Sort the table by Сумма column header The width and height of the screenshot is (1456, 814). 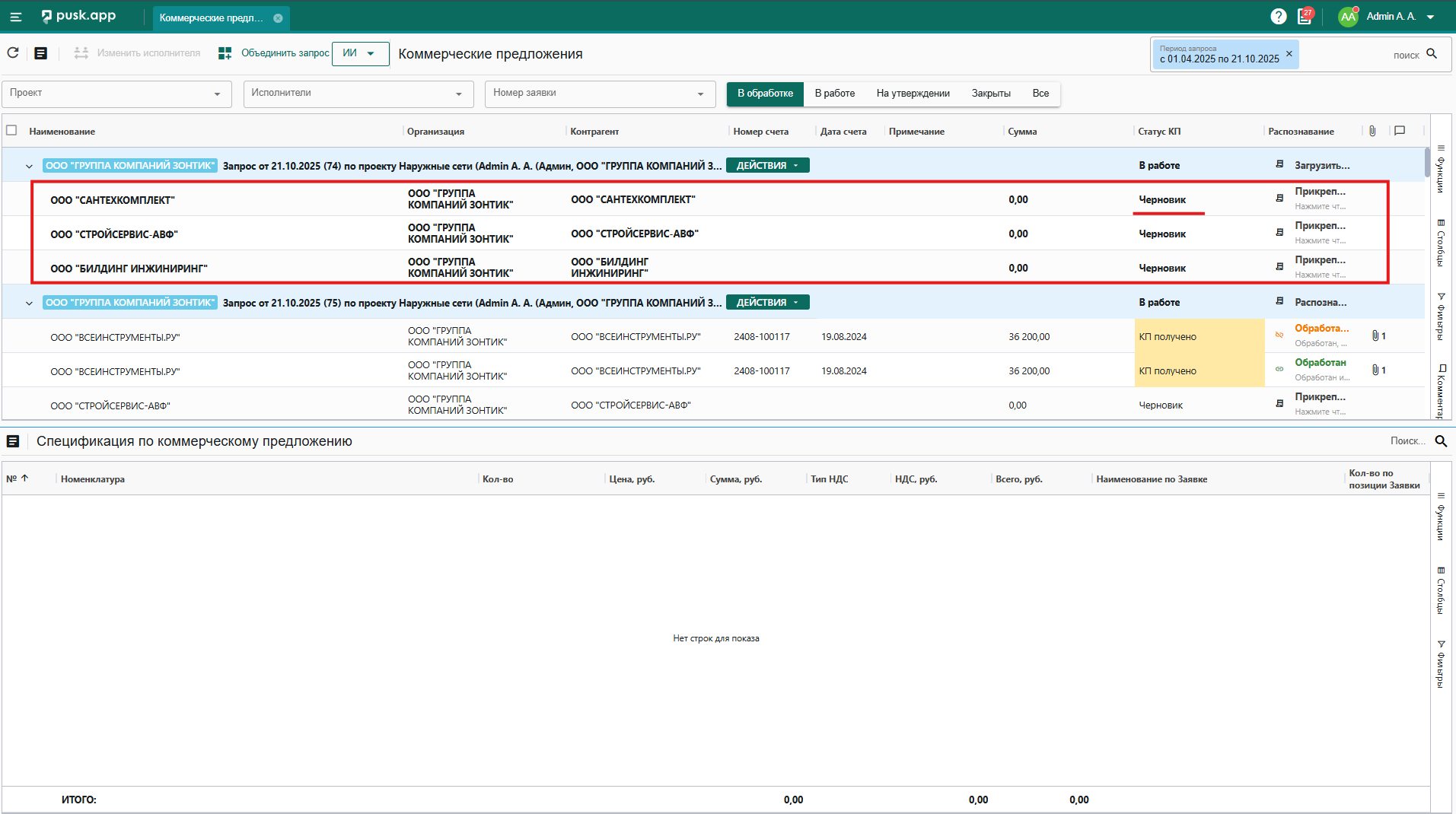pos(1022,132)
